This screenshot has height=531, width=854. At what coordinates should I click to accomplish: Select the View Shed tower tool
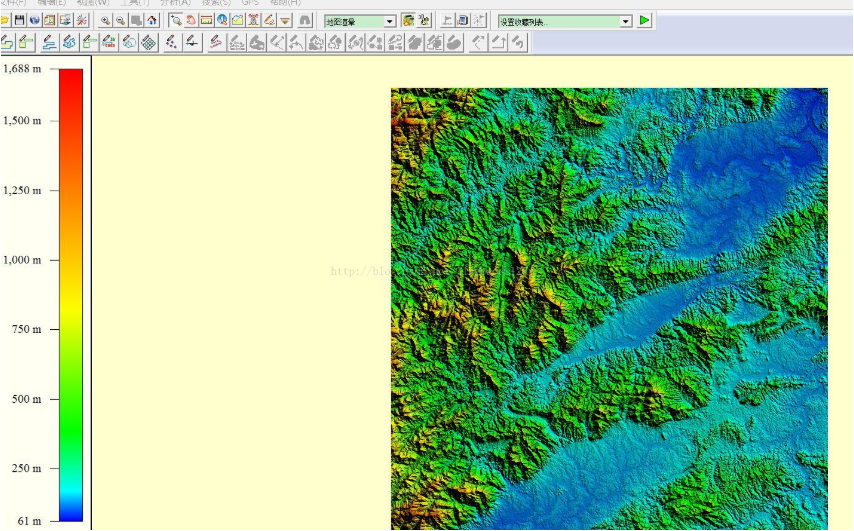253,20
